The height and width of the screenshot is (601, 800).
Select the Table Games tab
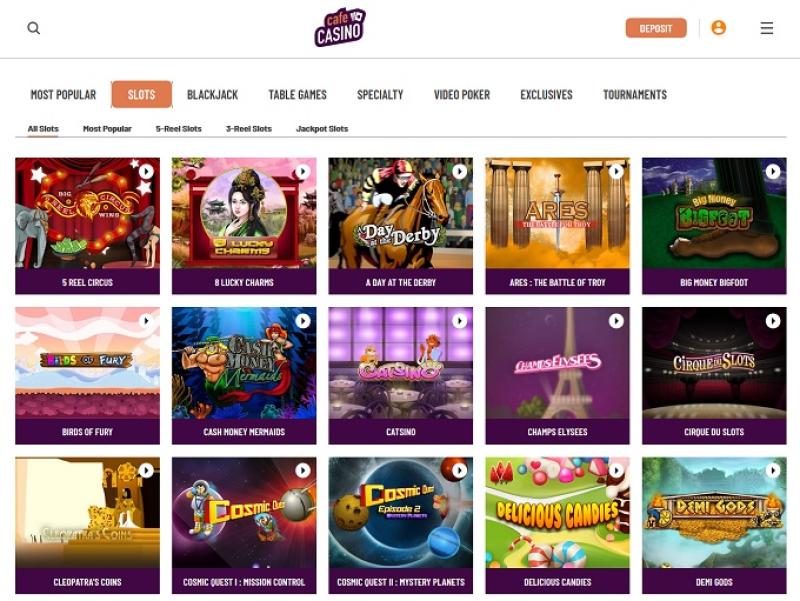point(297,95)
